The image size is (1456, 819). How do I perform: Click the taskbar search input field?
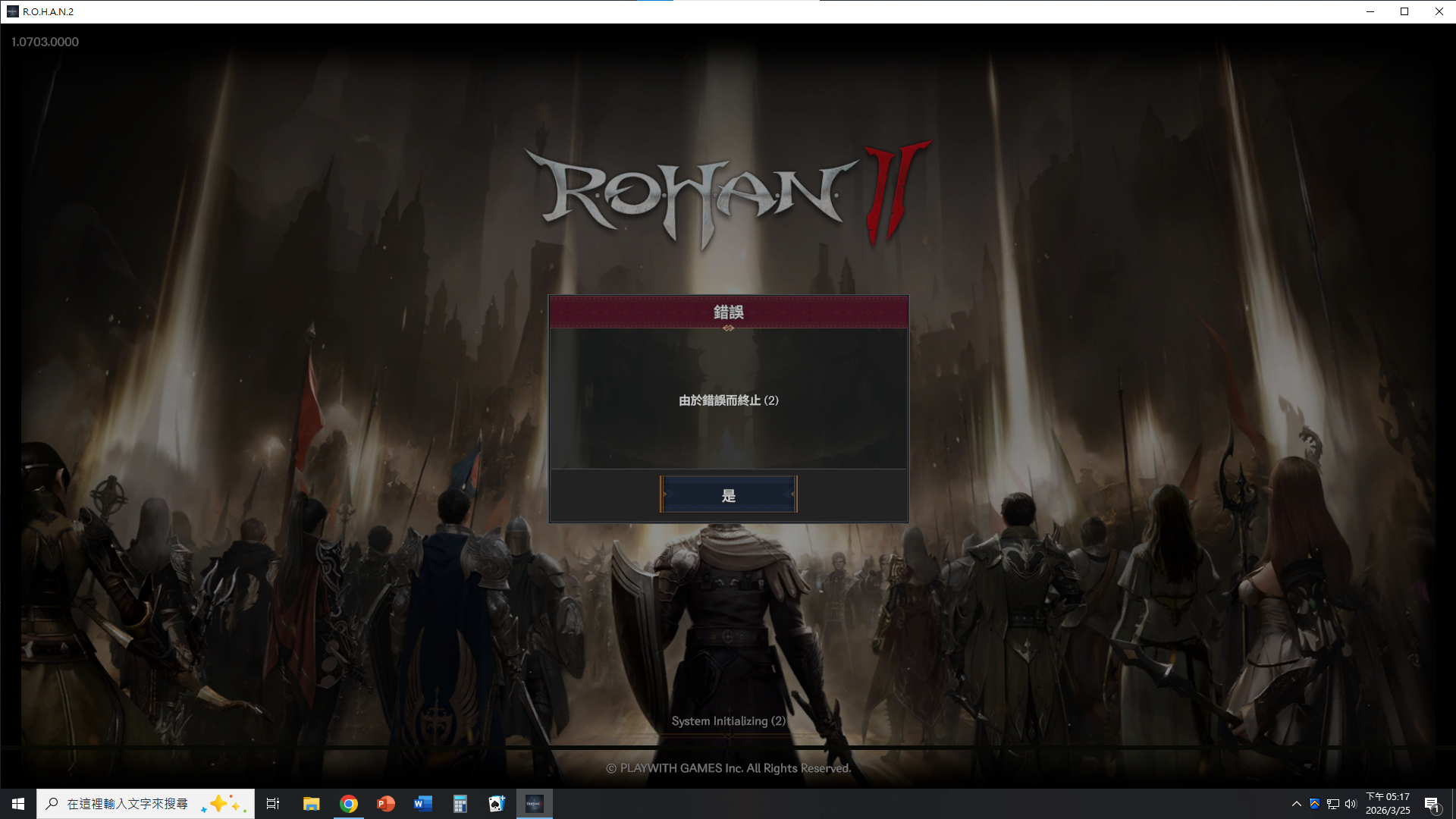[x=127, y=804]
